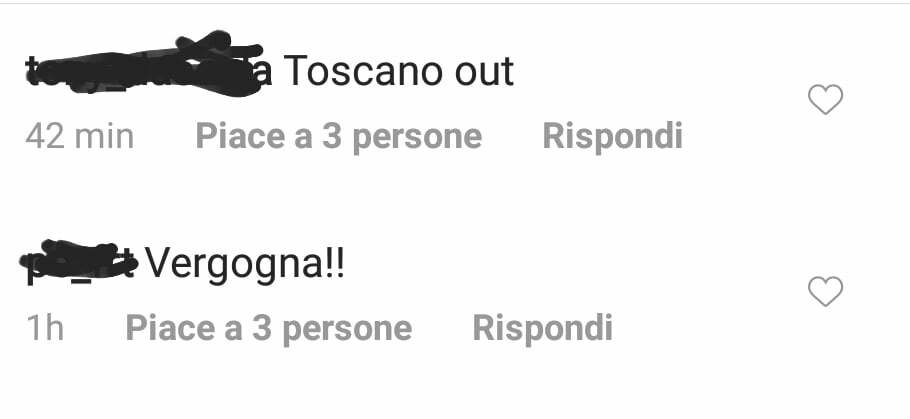Reply to the "Toscano out" comment

click(x=612, y=137)
